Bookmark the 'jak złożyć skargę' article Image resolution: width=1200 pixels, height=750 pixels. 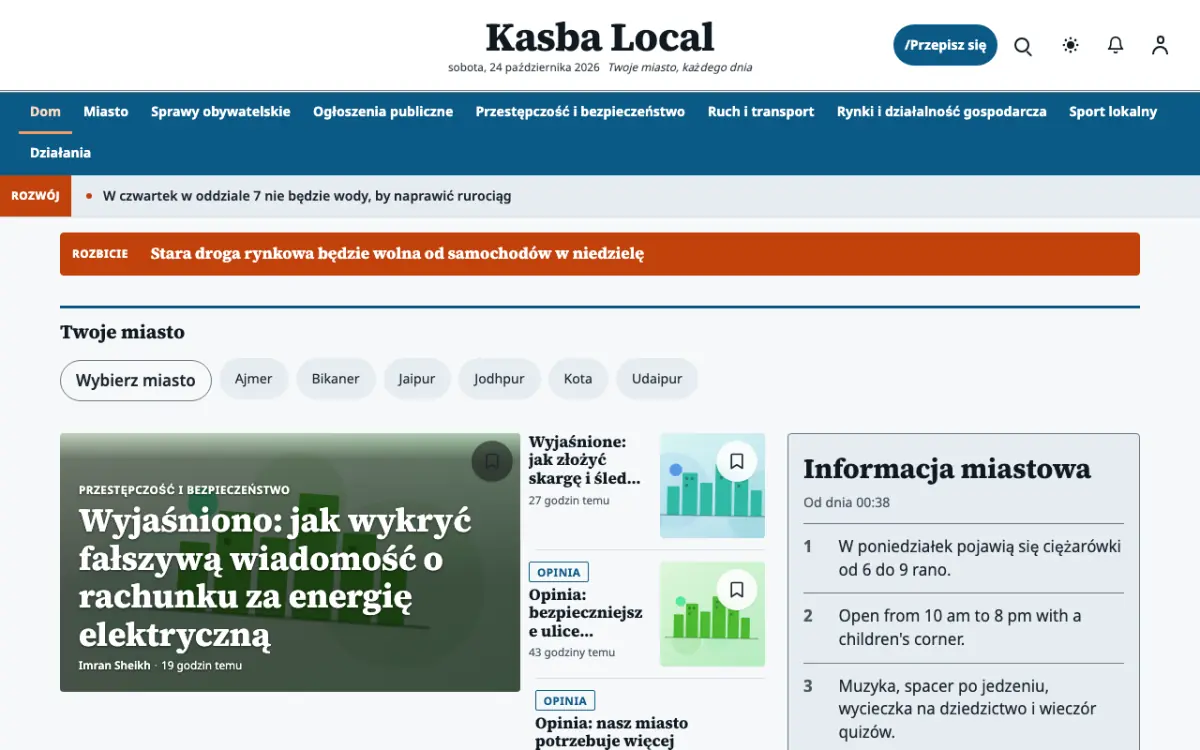[x=737, y=461]
